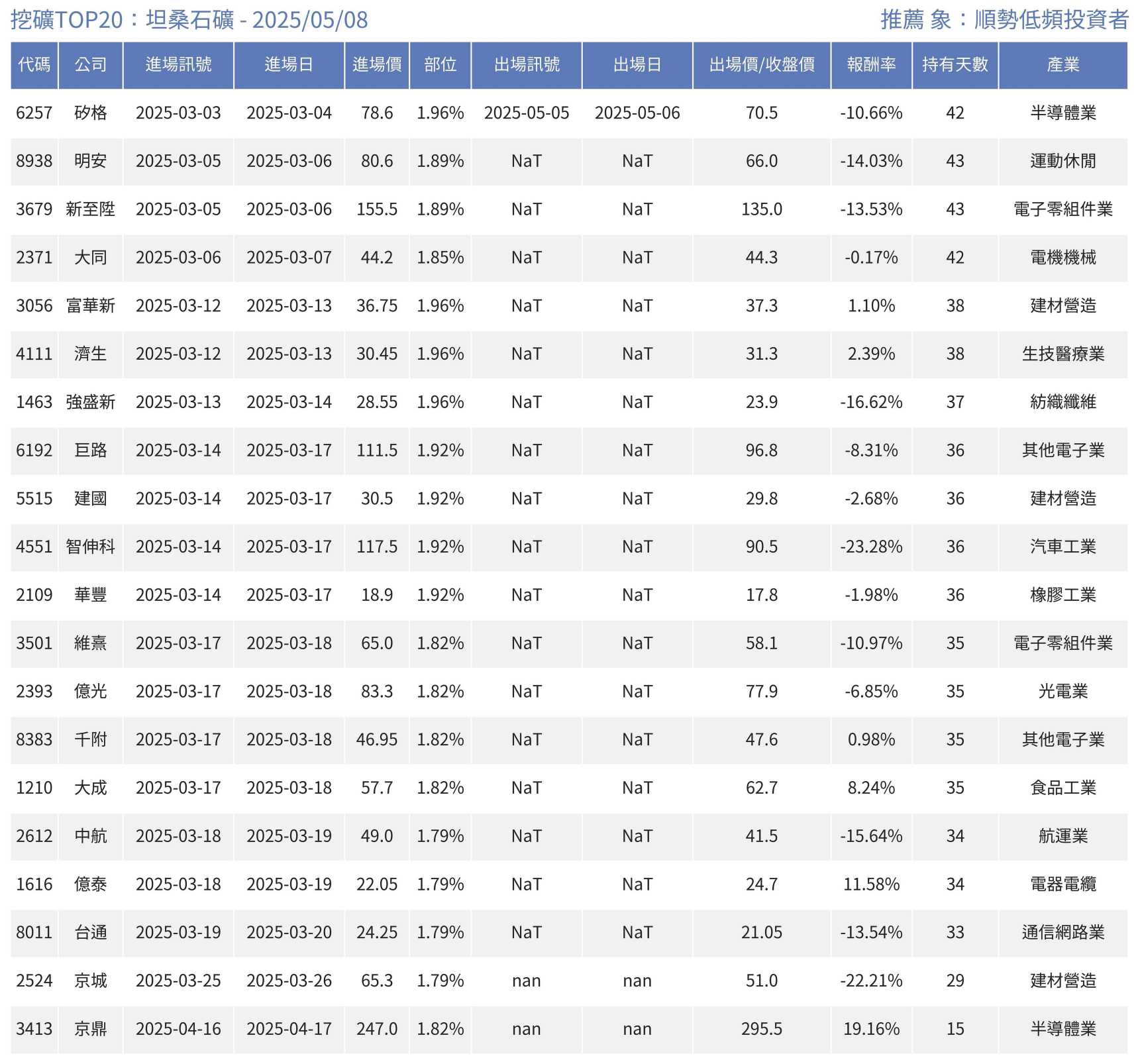Click industry 通信網路業
The height and width of the screenshot is (1064, 1140).
pyautogui.click(x=1063, y=933)
